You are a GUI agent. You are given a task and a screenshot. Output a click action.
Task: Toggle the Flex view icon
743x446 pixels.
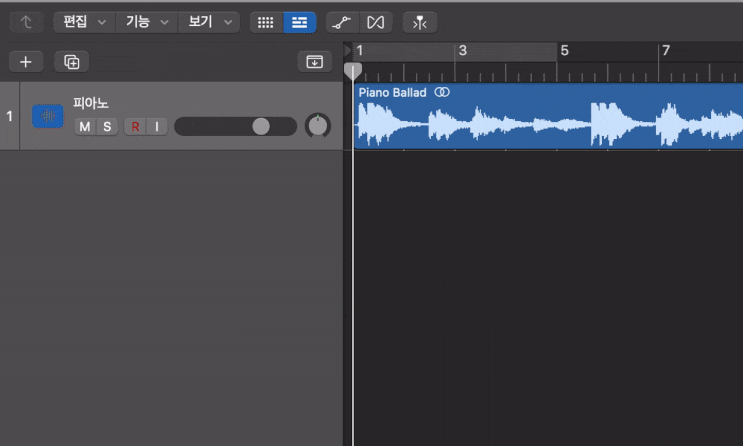[375, 22]
